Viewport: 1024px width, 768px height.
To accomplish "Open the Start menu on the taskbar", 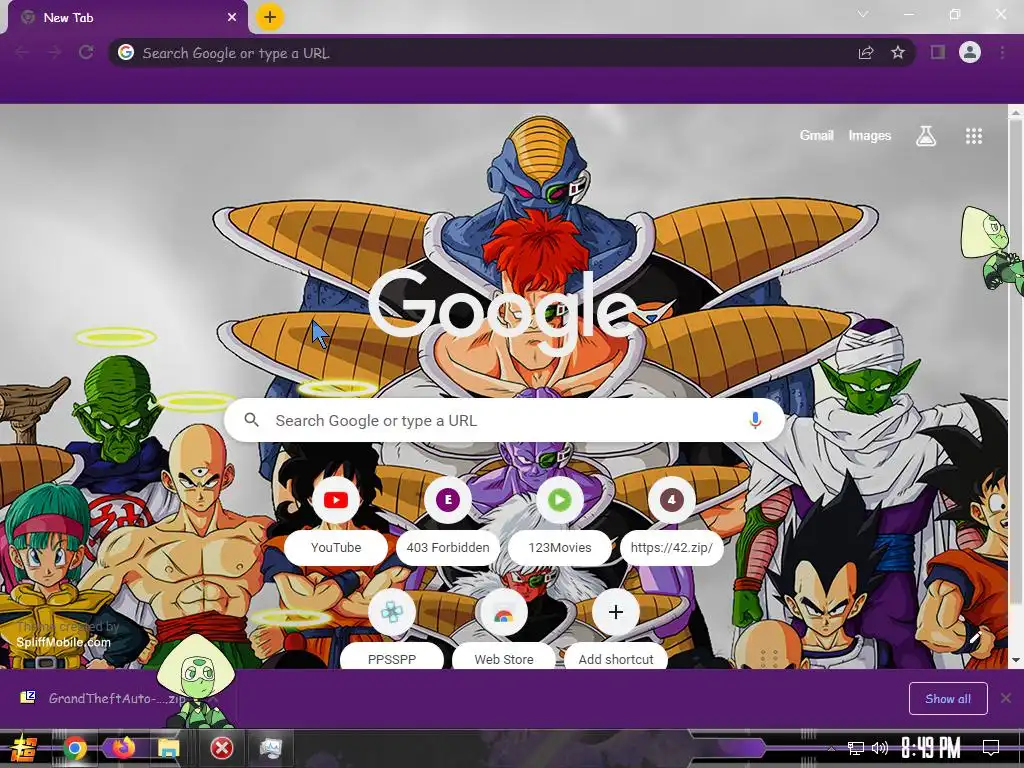I will point(23,748).
